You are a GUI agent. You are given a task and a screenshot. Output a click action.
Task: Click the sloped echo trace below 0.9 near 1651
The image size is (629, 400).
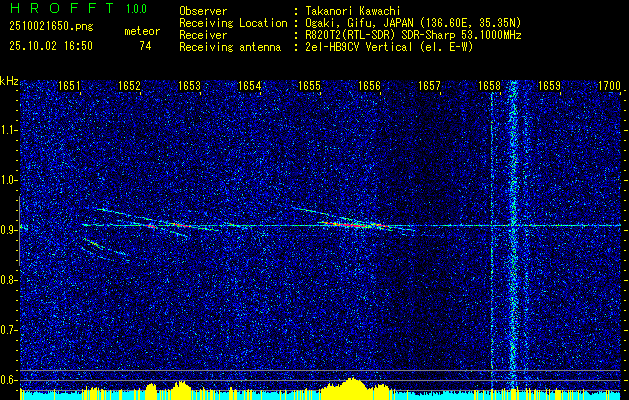click(104, 249)
